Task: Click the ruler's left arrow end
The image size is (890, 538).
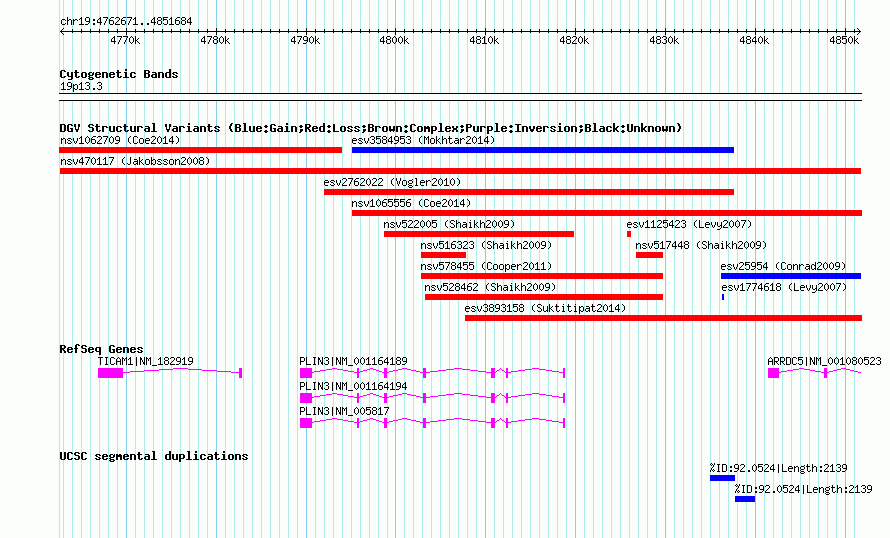Action: pyautogui.click(x=62, y=31)
